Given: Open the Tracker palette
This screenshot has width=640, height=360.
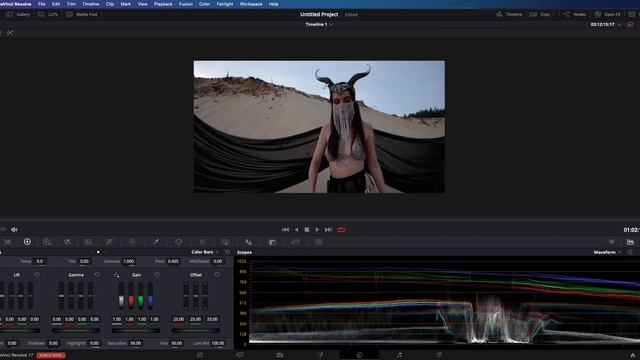Looking at the screenshot, I should [202, 242].
